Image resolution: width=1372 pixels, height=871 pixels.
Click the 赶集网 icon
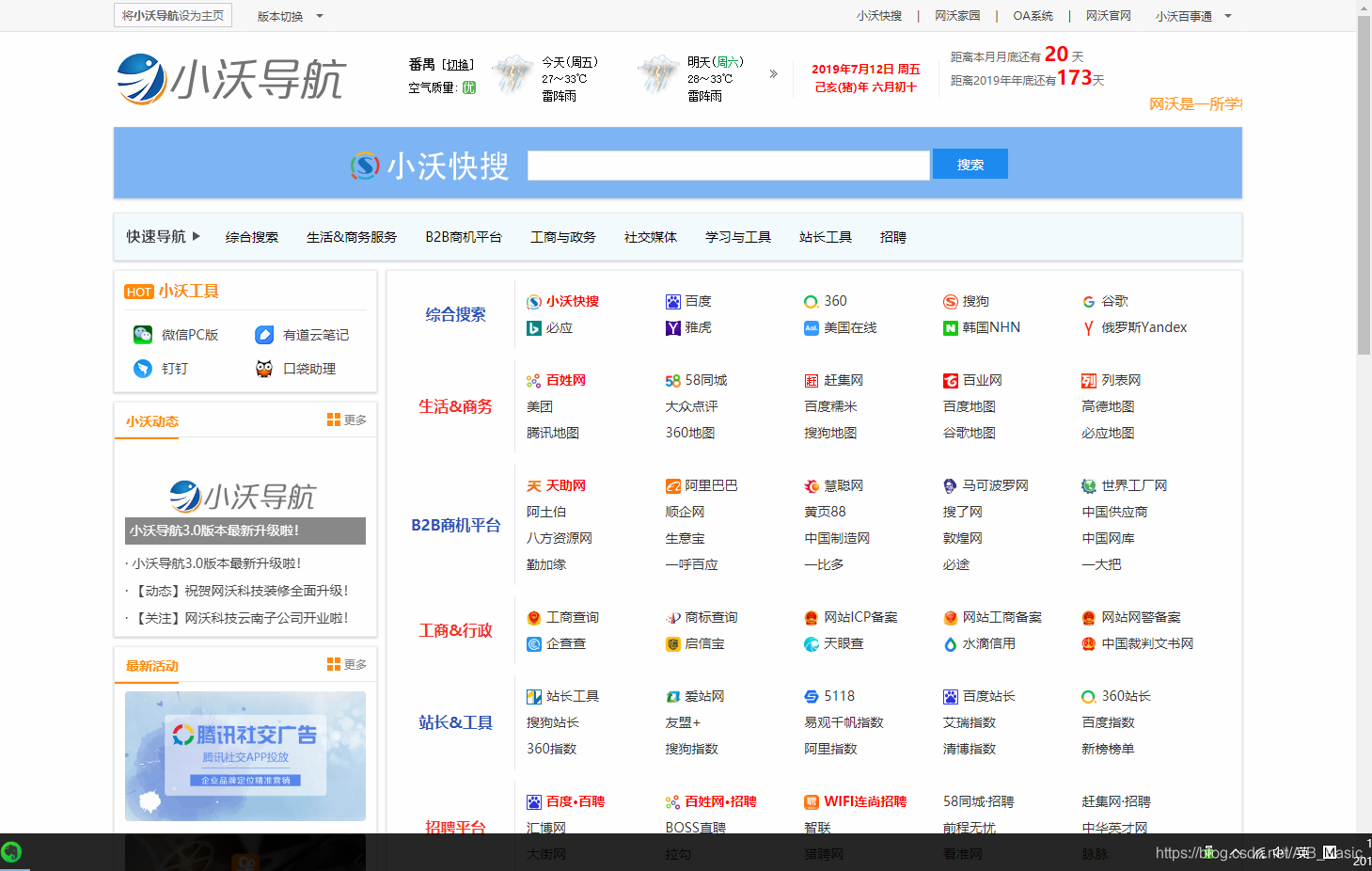[811, 380]
